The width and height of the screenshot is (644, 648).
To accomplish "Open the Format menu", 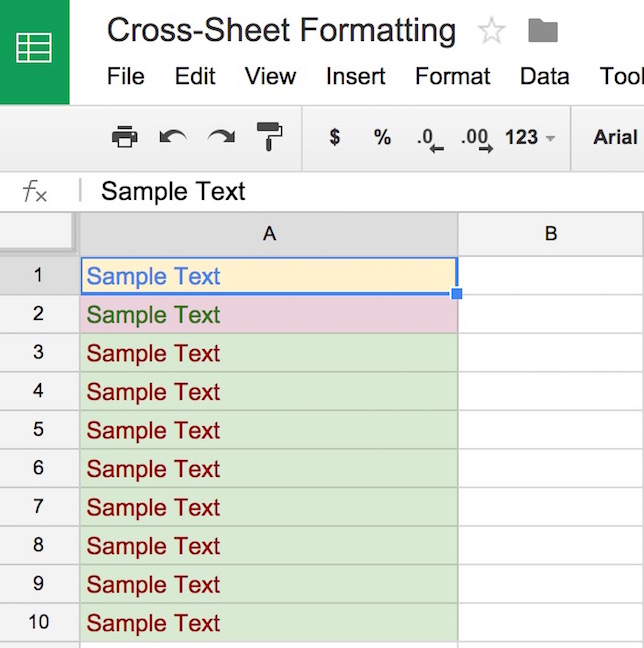I will 453,76.
